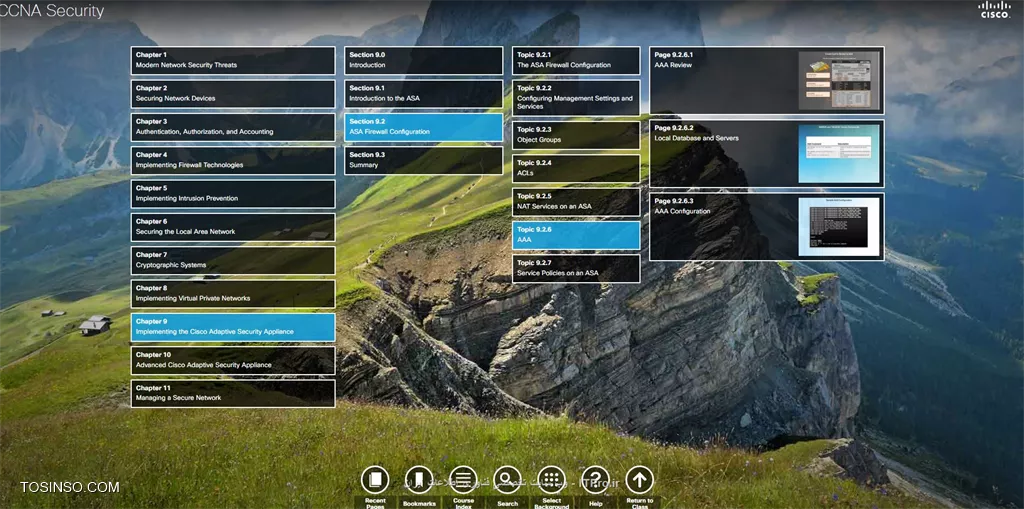Open Chapter 8 Implementing Virtual Private Networks
Screen dimensions: 1024x509
pos(233,293)
